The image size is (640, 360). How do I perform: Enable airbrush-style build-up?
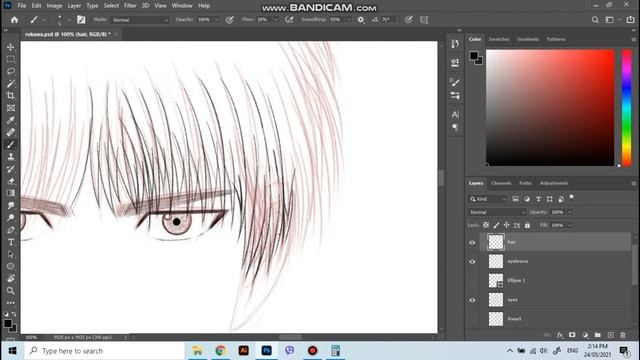289,20
